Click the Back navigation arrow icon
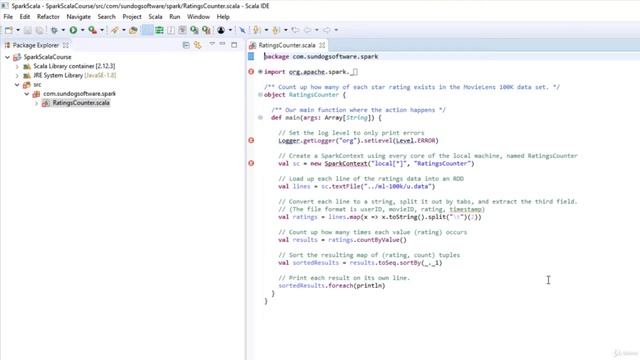 coord(307,30)
